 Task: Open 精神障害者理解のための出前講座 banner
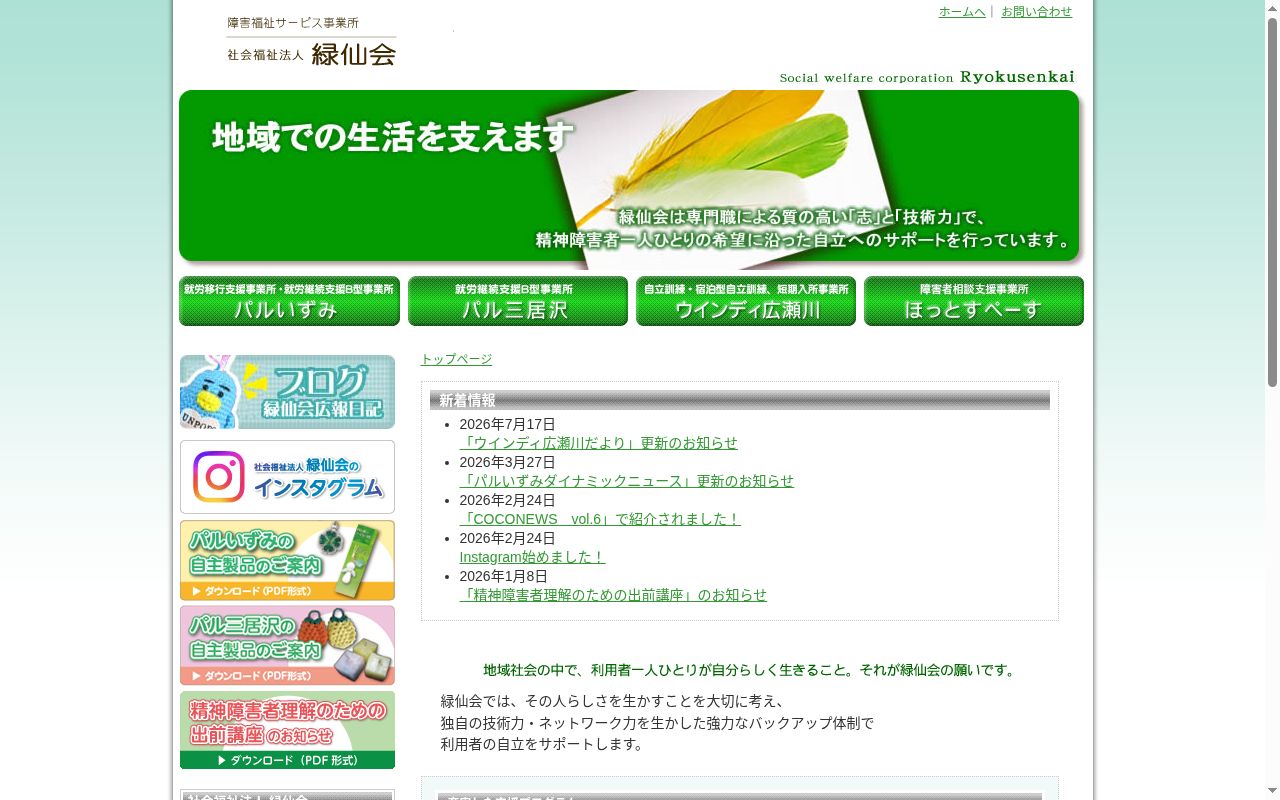pyautogui.click(x=287, y=730)
